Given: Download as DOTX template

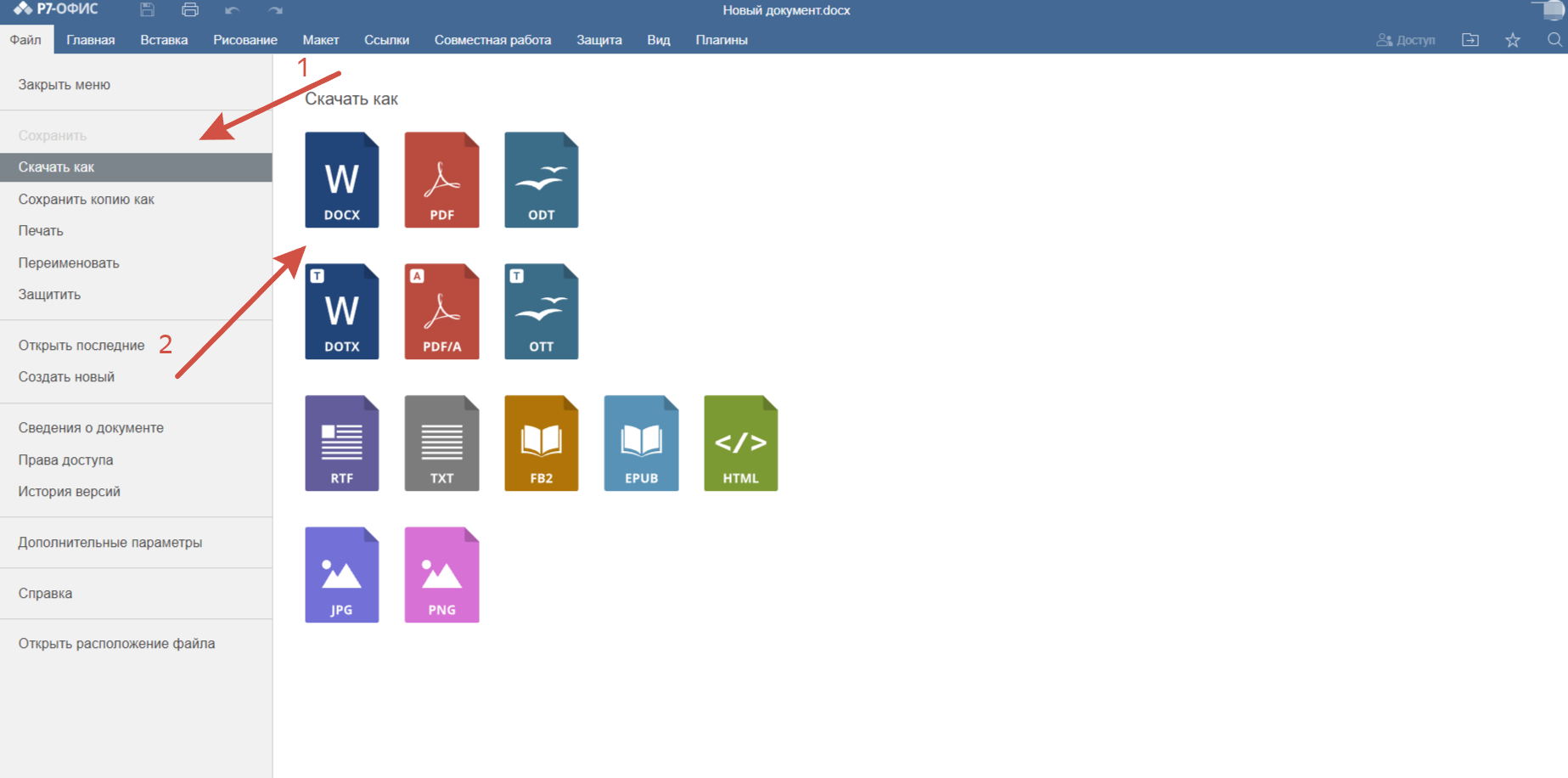Looking at the screenshot, I should (x=341, y=312).
